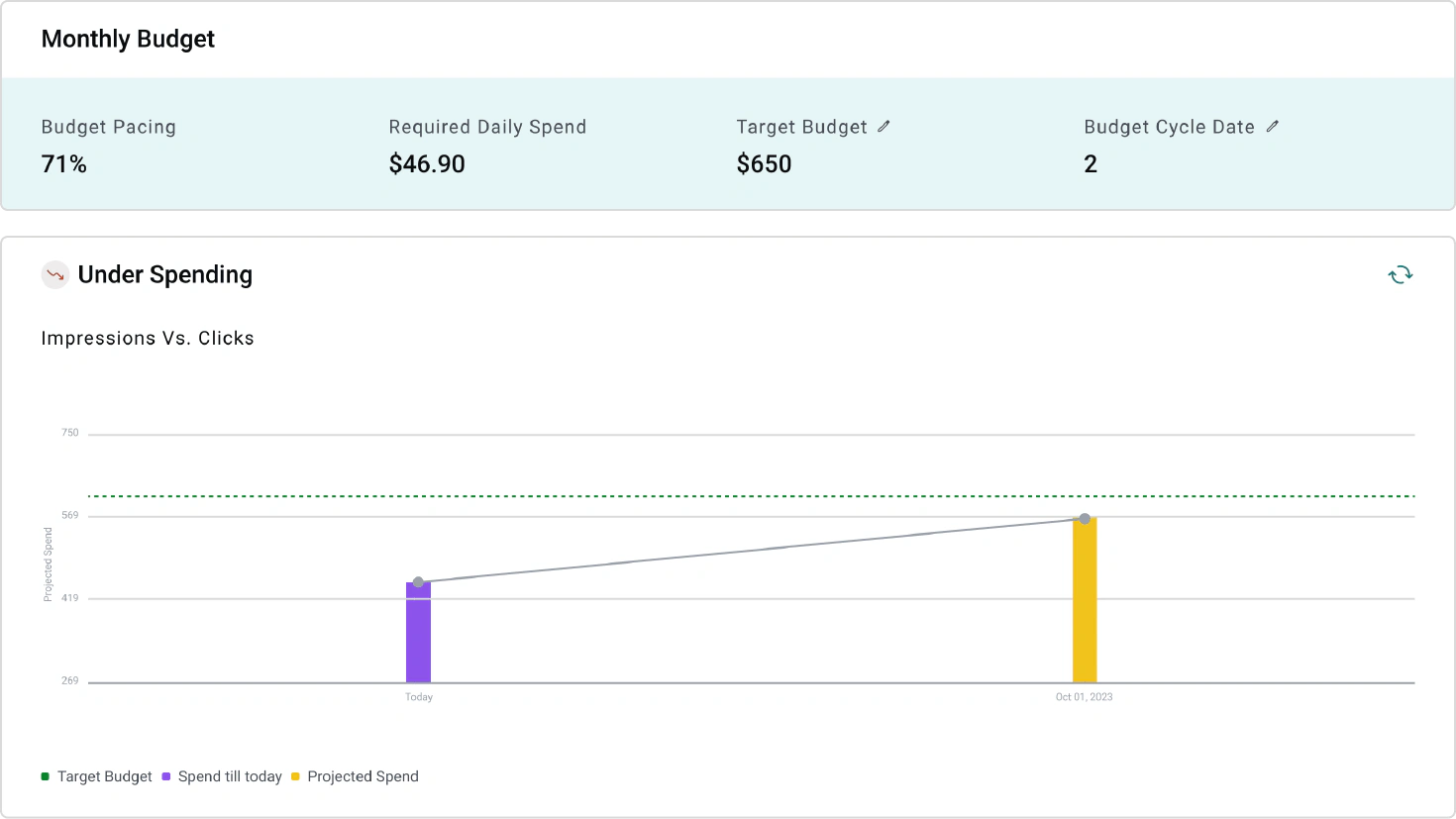Click the Projected Spend y-axis title
This screenshot has height=819, width=1456.
[48, 564]
